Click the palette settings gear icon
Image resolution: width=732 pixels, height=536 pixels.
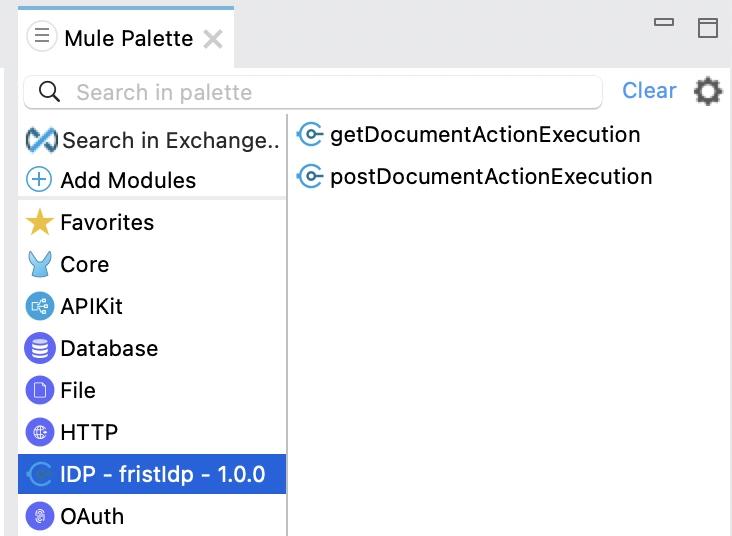pos(708,92)
